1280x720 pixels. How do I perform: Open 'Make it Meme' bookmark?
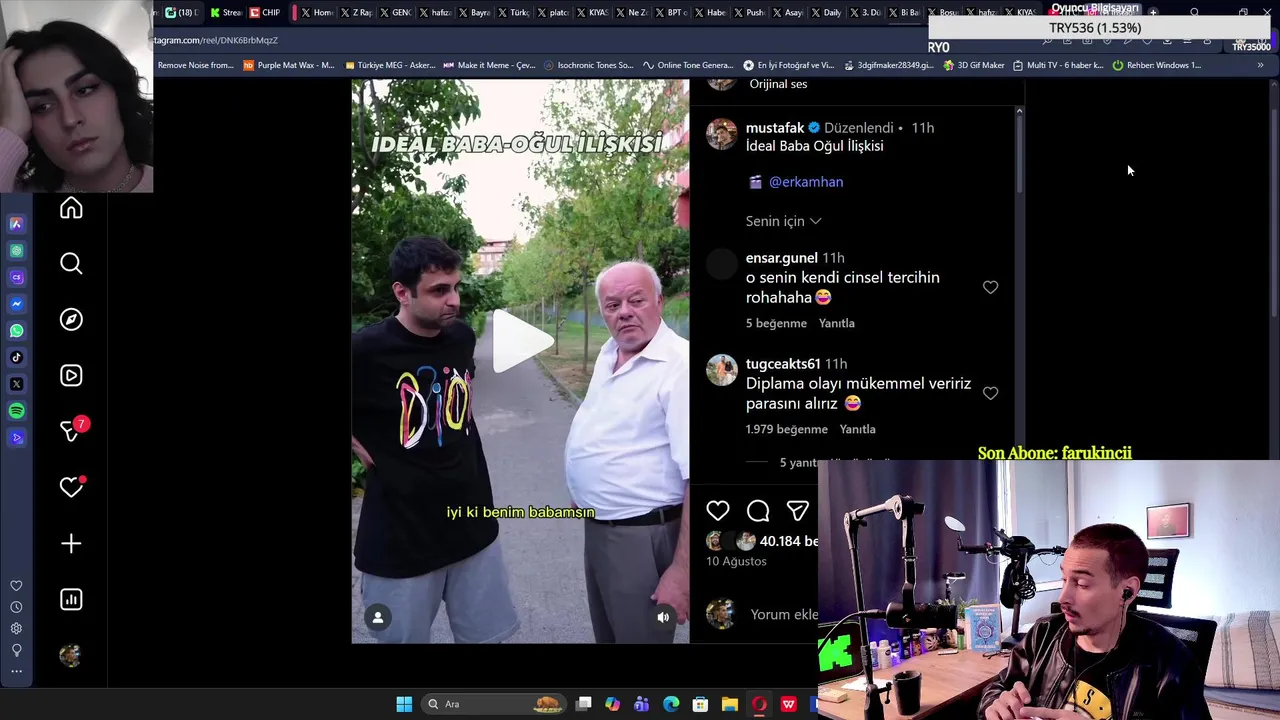coord(490,65)
